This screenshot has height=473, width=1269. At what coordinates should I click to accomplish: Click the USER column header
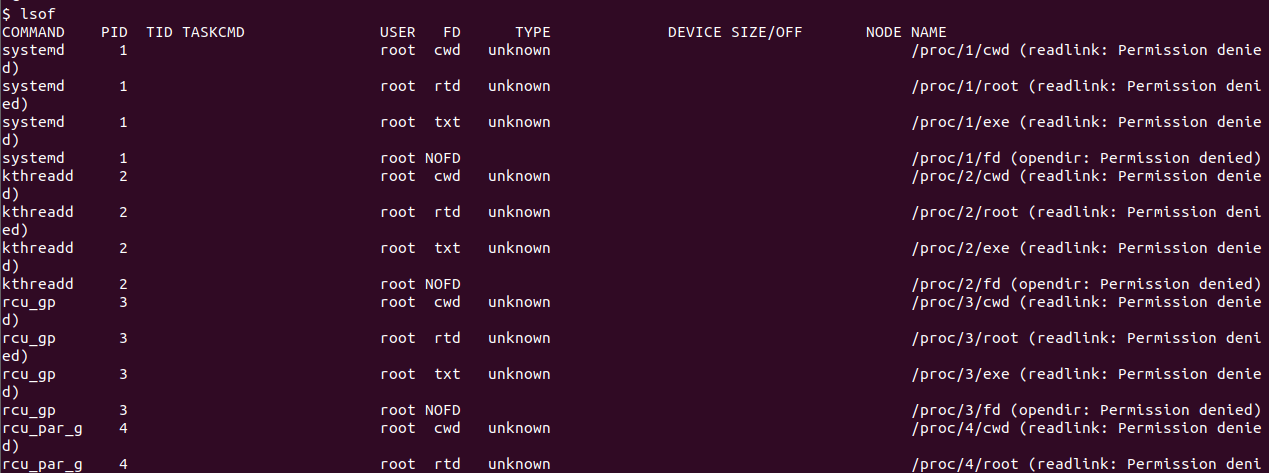pyautogui.click(x=397, y=32)
